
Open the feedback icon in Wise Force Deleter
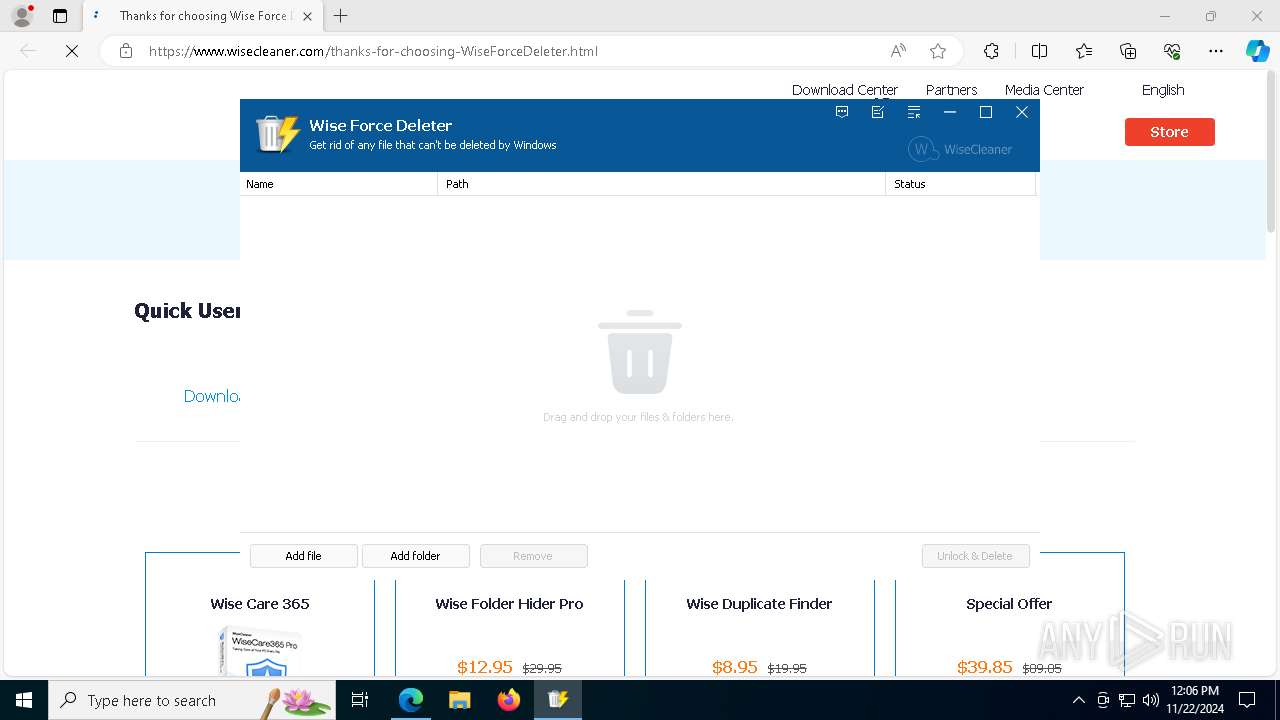(x=842, y=112)
